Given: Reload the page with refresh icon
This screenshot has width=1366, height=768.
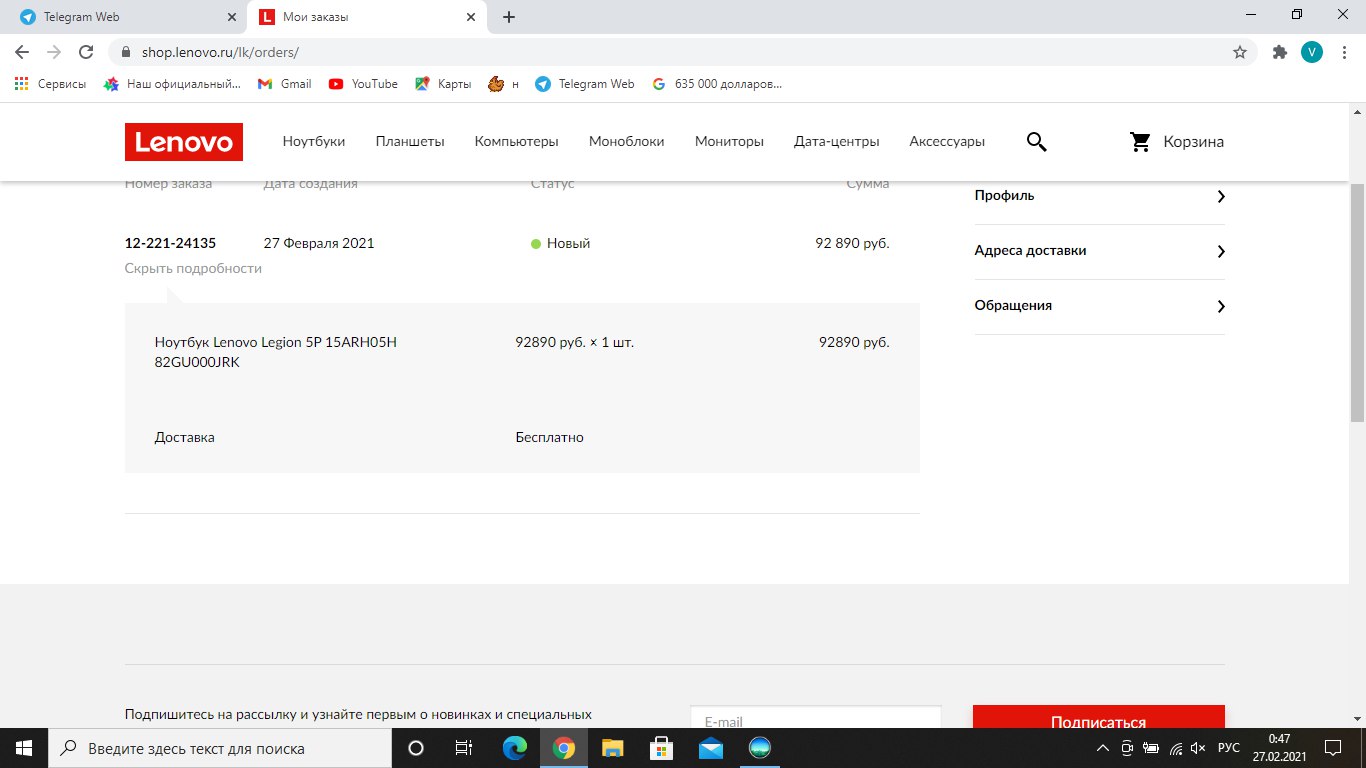Looking at the screenshot, I should pyautogui.click(x=86, y=52).
